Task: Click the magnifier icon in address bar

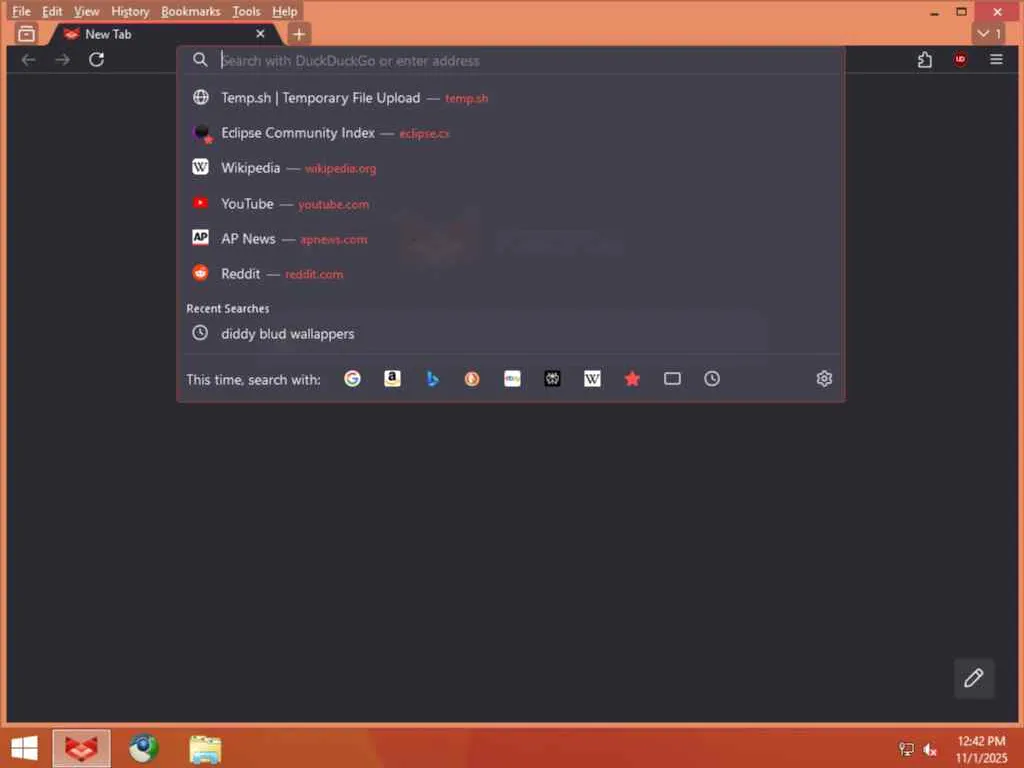Action: click(200, 60)
